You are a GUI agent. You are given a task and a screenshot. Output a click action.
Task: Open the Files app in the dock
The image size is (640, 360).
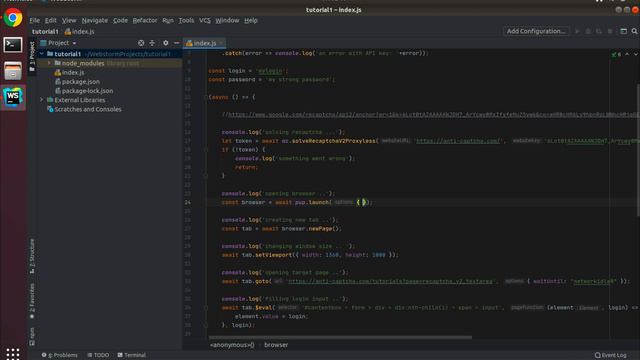[x=13, y=71]
